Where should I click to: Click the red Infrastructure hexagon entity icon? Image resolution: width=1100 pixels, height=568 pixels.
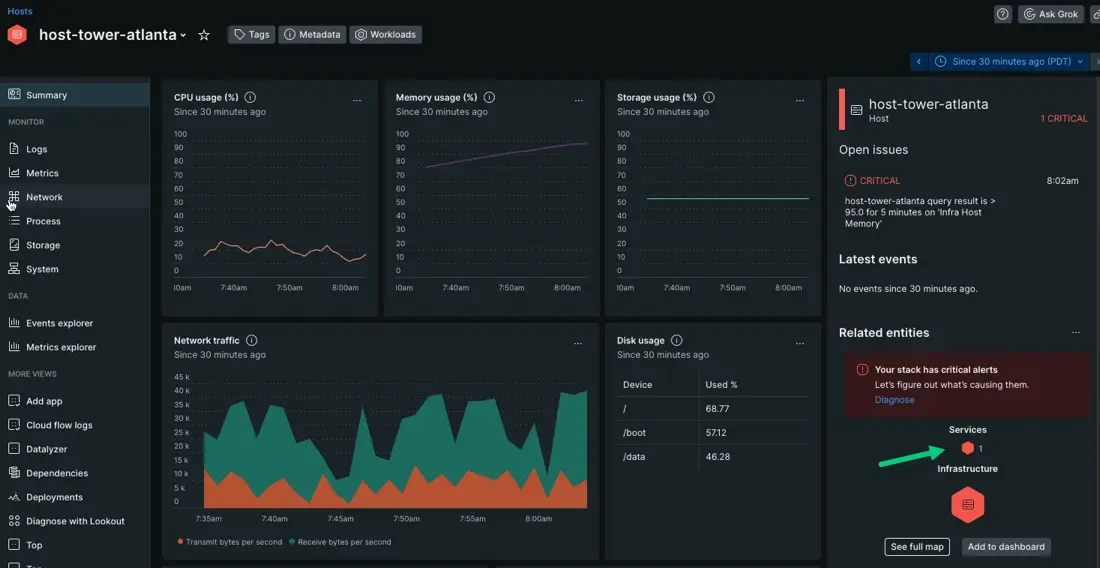click(x=967, y=505)
